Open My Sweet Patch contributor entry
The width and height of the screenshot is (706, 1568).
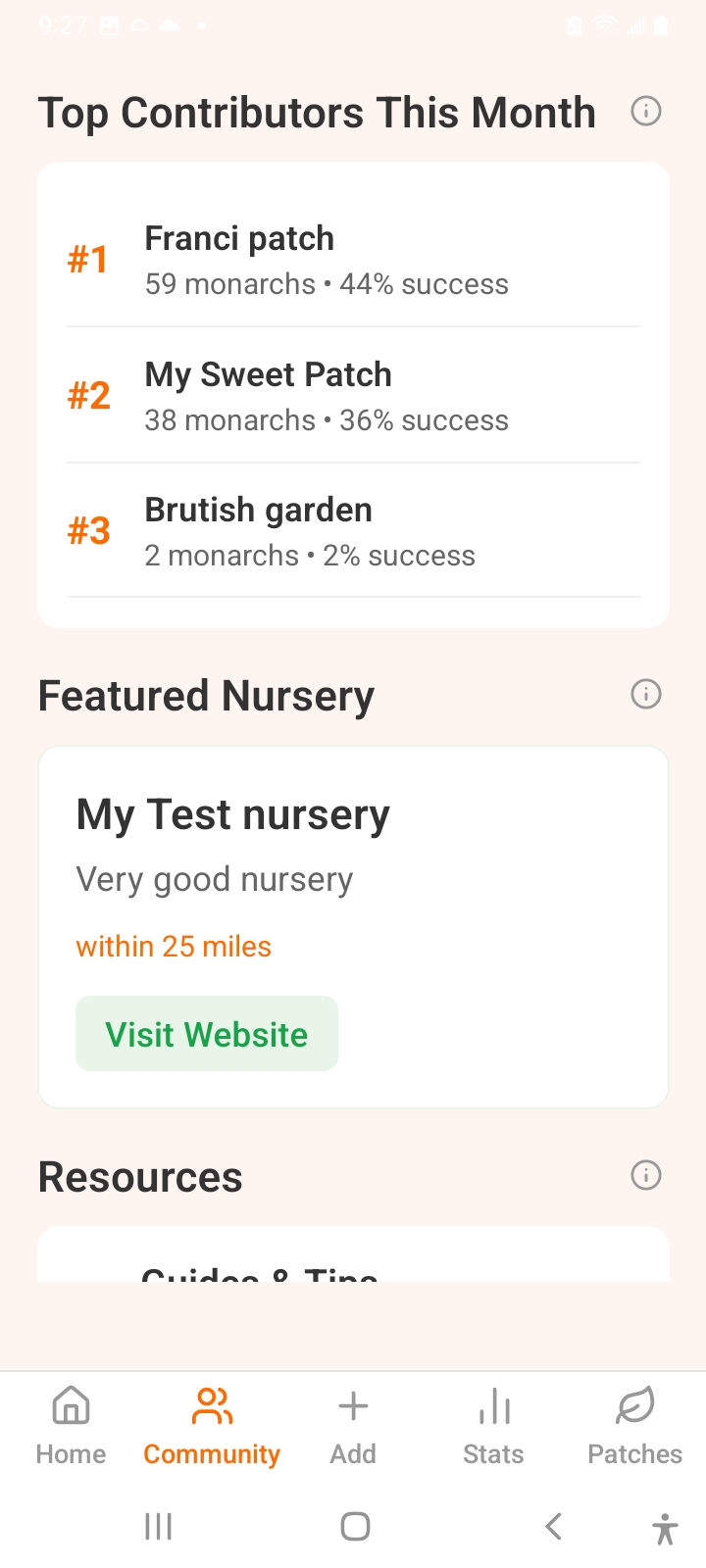tap(353, 396)
